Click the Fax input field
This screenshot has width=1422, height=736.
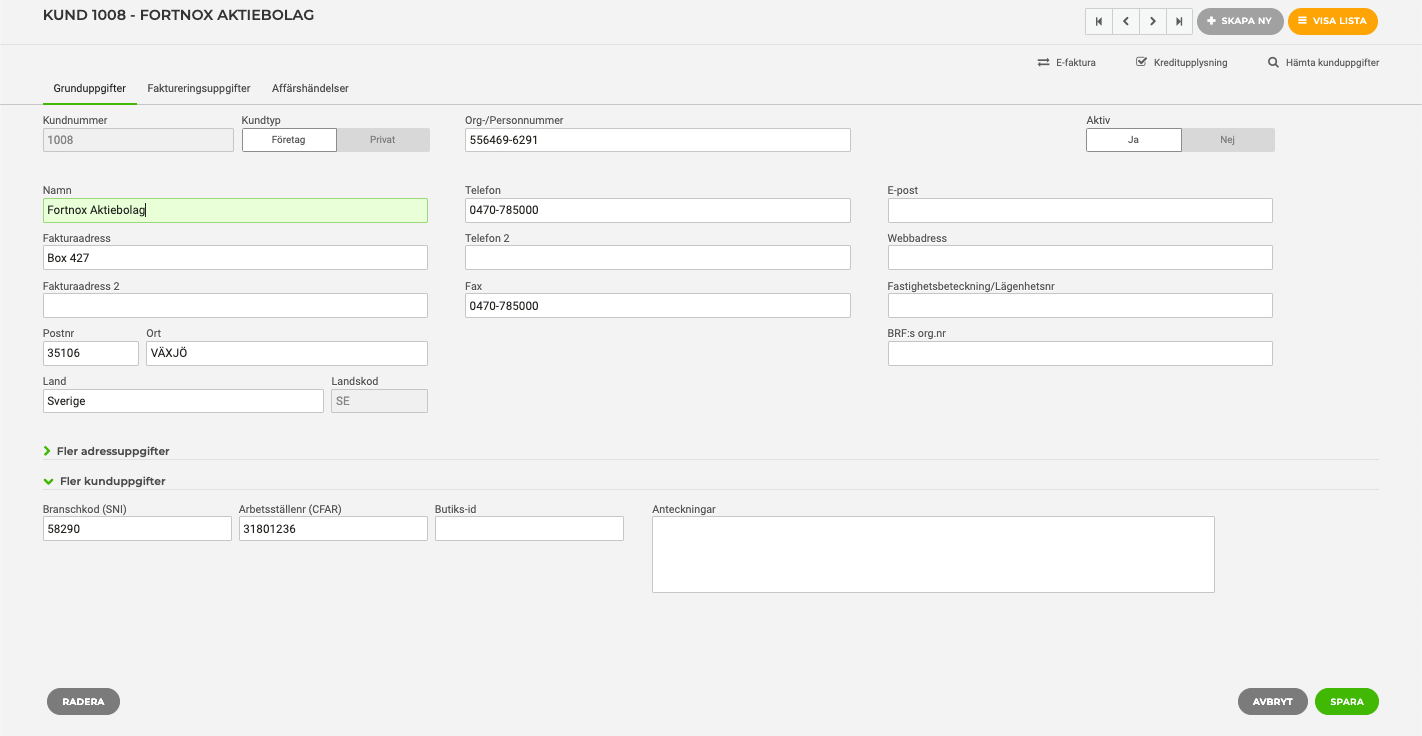[658, 306]
